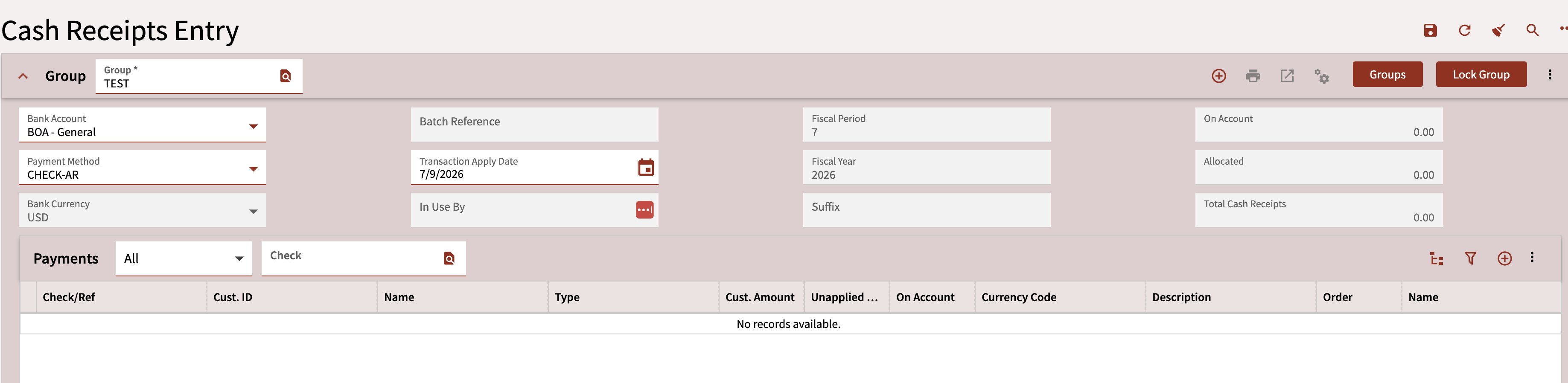Sort by Description column header
The width and height of the screenshot is (1568, 383).
[x=1231, y=297]
